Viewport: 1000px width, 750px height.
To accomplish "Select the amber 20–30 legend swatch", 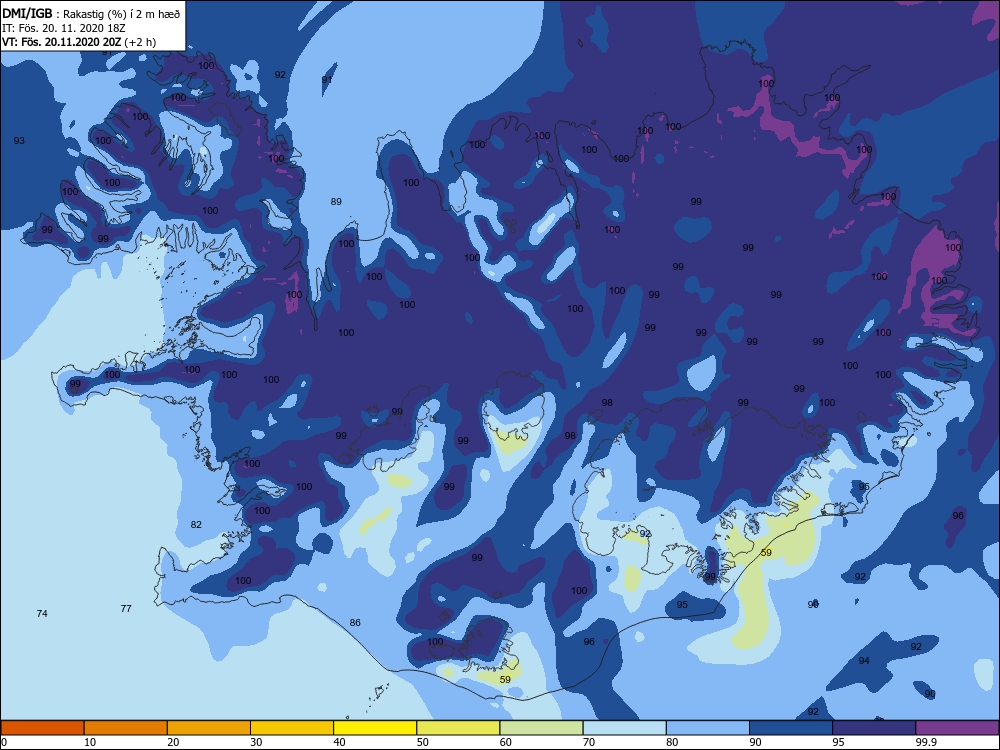I will (x=209, y=728).
